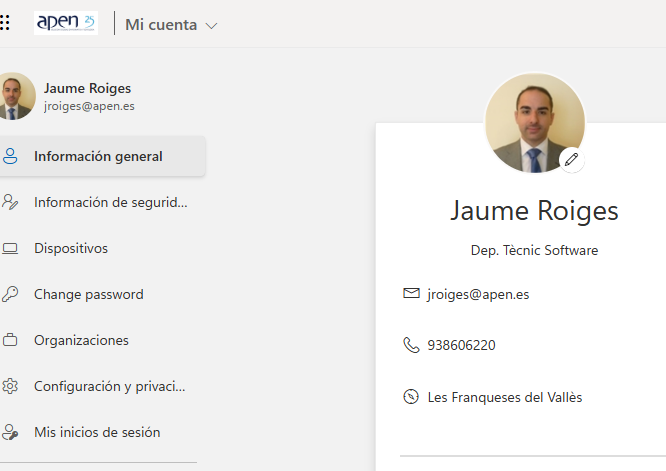Click the apen company logo
This screenshot has width=666, height=471.
pos(66,23)
